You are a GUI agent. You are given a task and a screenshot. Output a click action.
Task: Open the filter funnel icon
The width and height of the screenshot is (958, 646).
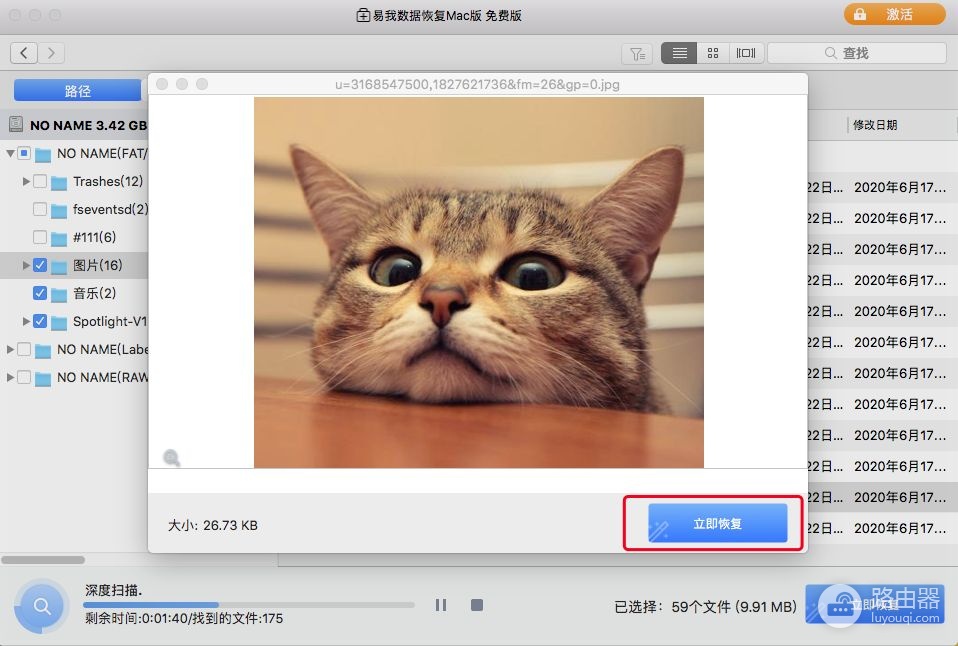pyautogui.click(x=637, y=54)
